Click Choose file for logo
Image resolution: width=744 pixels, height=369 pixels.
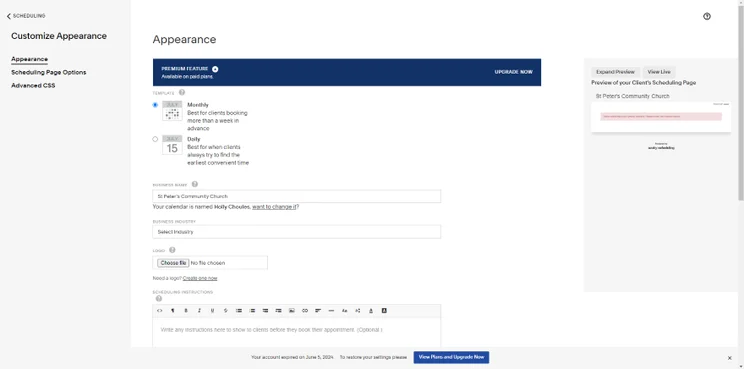click(x=173, y=263)
